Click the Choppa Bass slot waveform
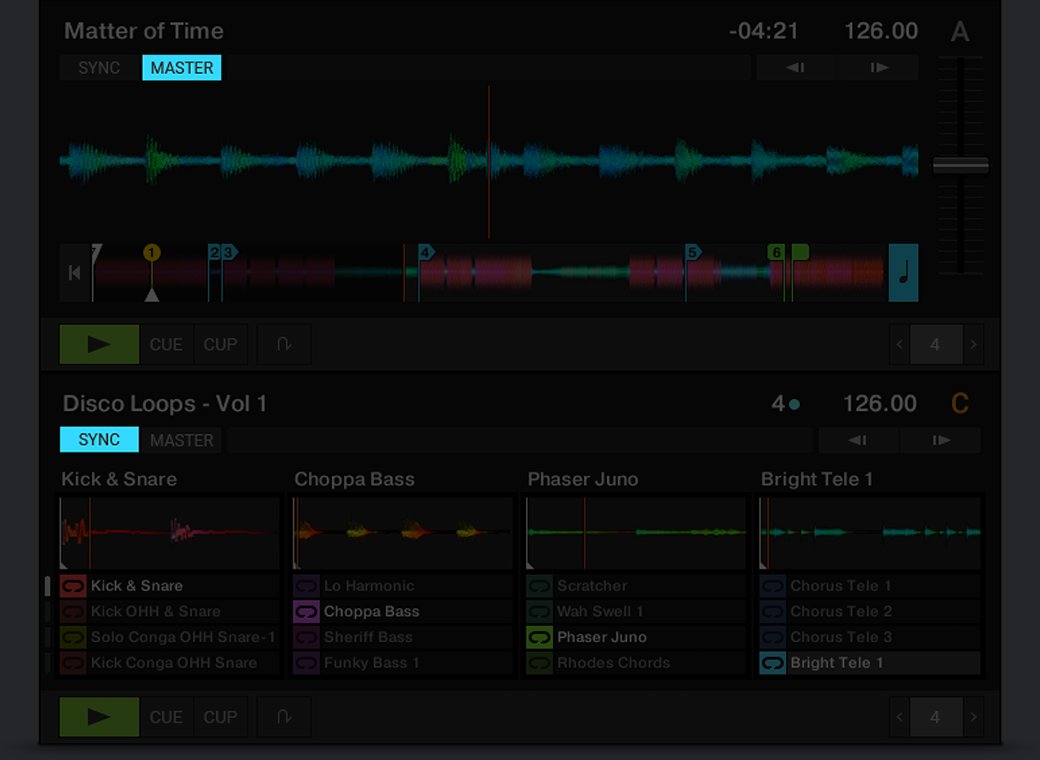This screenshot has width=1040, height=760. point(403,533)
